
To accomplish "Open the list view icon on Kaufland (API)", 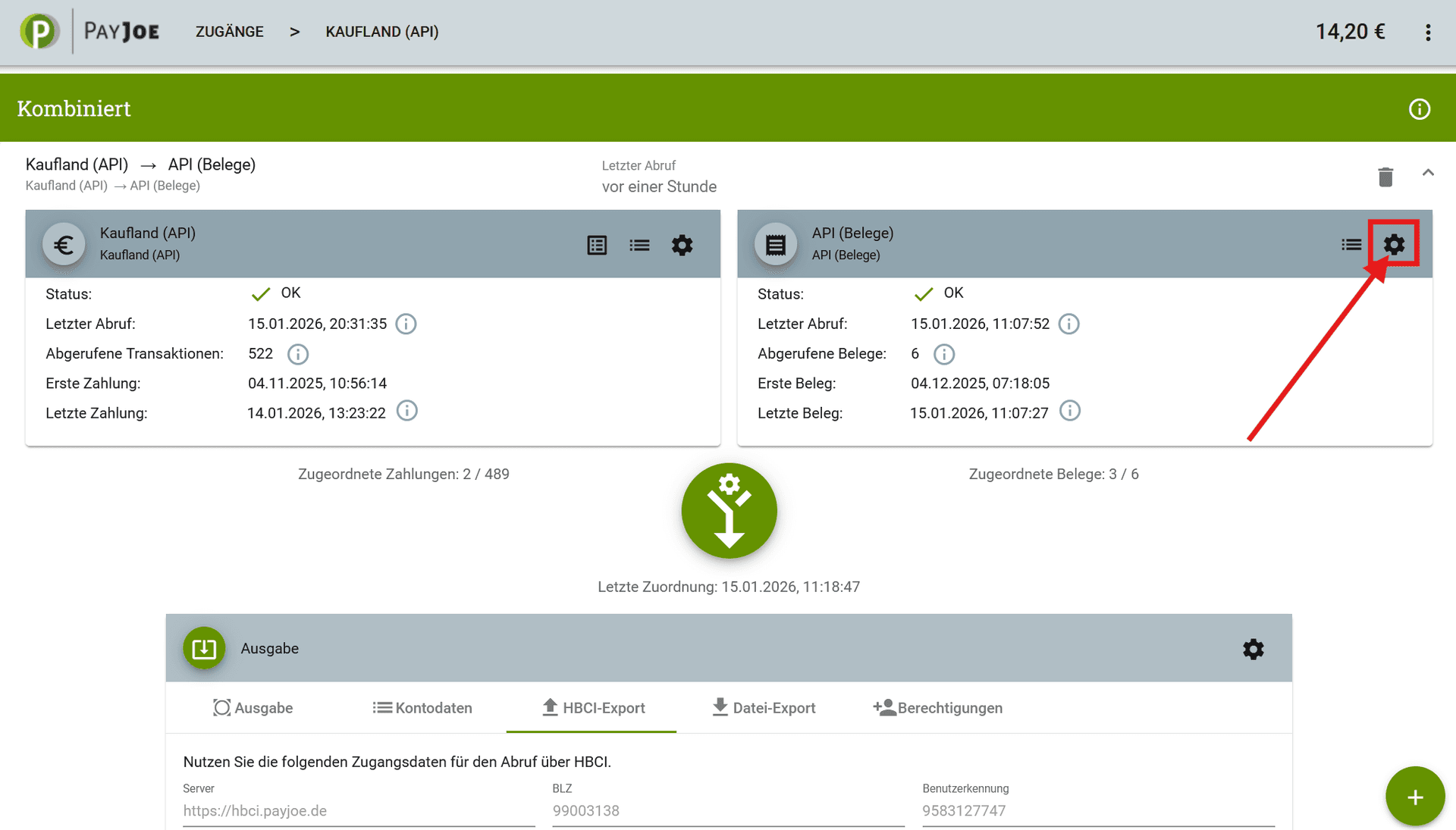I will 639,244.
